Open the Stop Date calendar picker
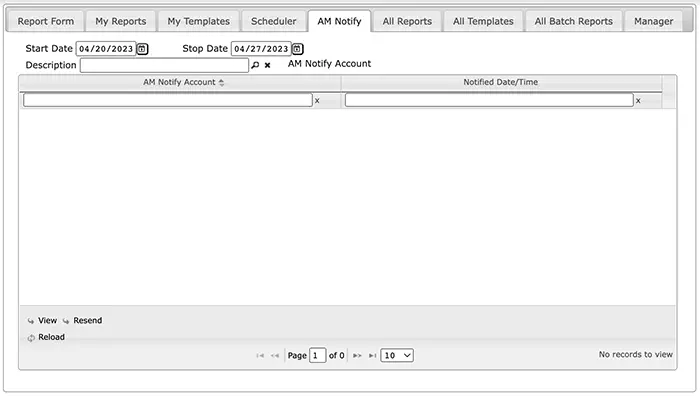Image resolution: width=700 pixels, height=396 pixels. pyautogui.click(x=297, y=49)
